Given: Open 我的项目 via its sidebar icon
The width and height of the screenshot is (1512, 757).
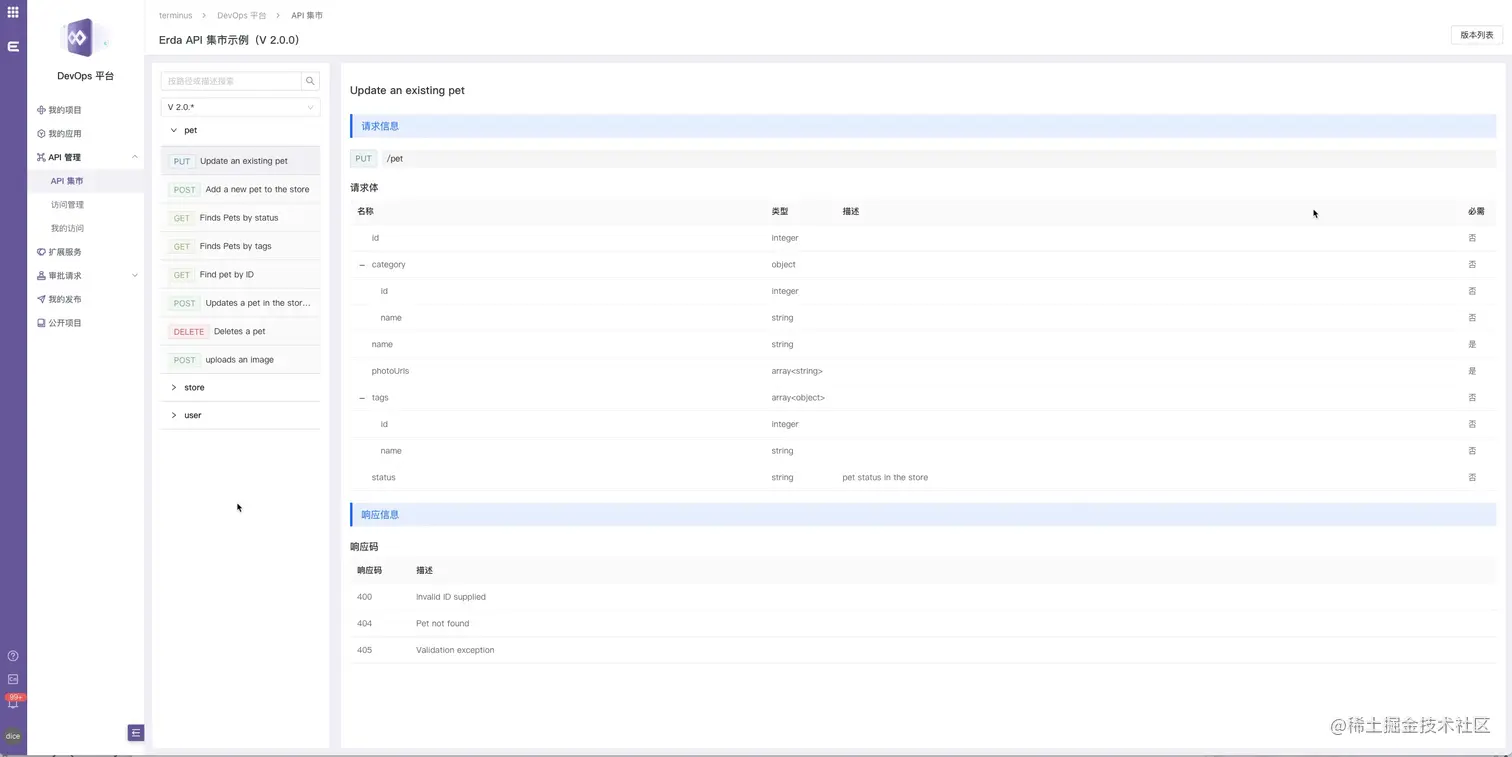Looking at the screenshot, I should (x=41, y=110).
